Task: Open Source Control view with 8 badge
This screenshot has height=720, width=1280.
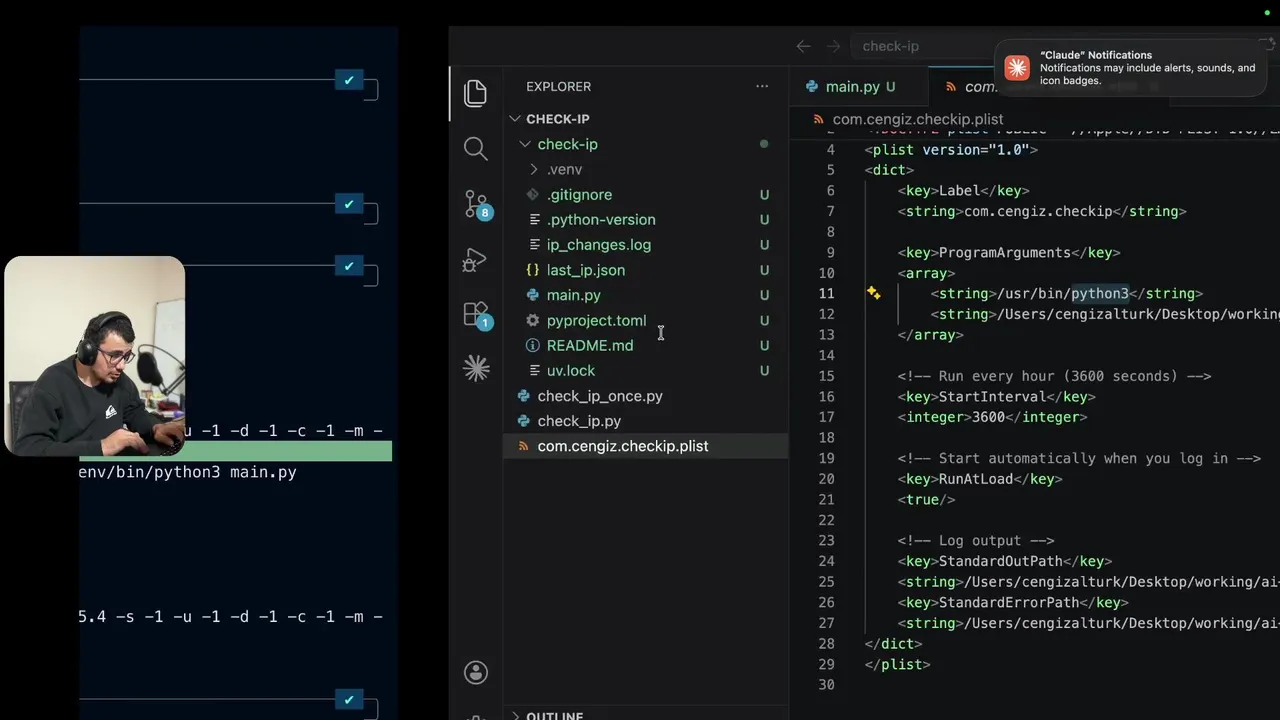Action: 477,205
